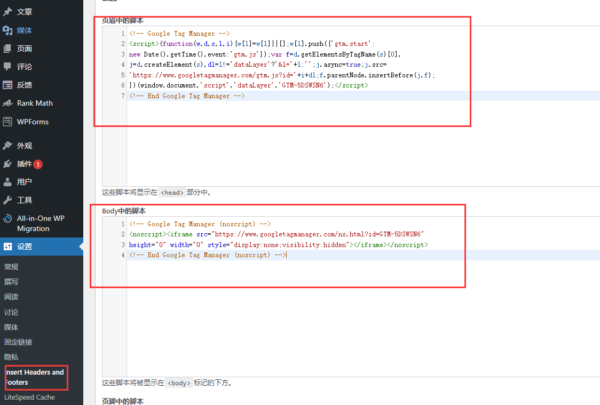Click the red update badge on 插件
Screen dimensions: 600x405
[38, 164]
